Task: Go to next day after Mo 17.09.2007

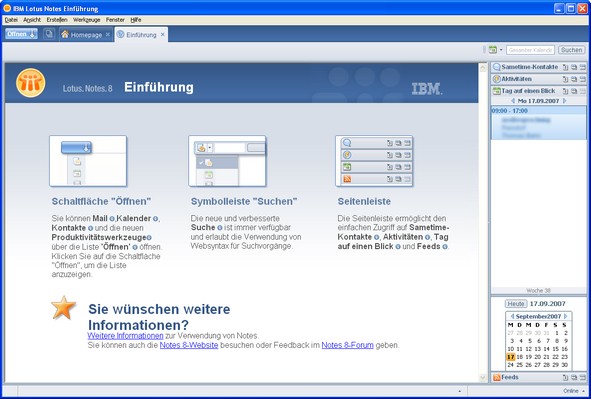Action: (x=564, y=101)
